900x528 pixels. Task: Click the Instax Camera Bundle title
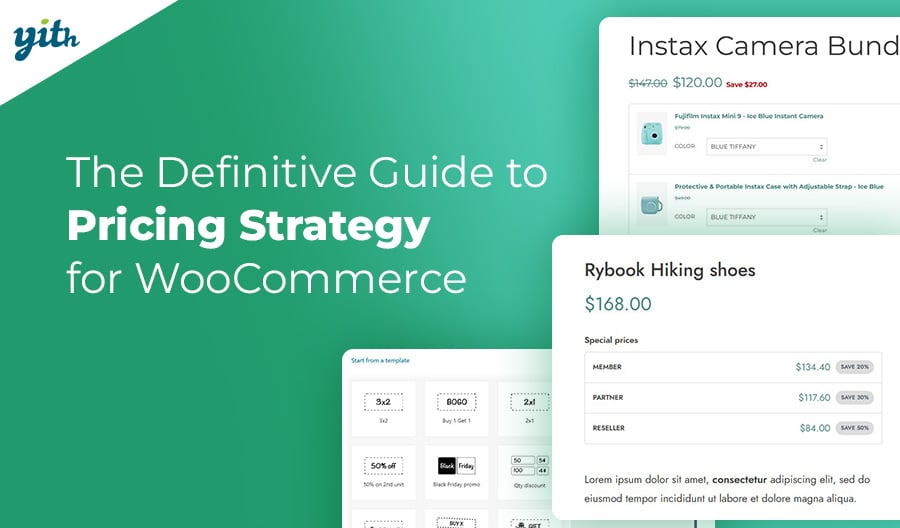764,46
